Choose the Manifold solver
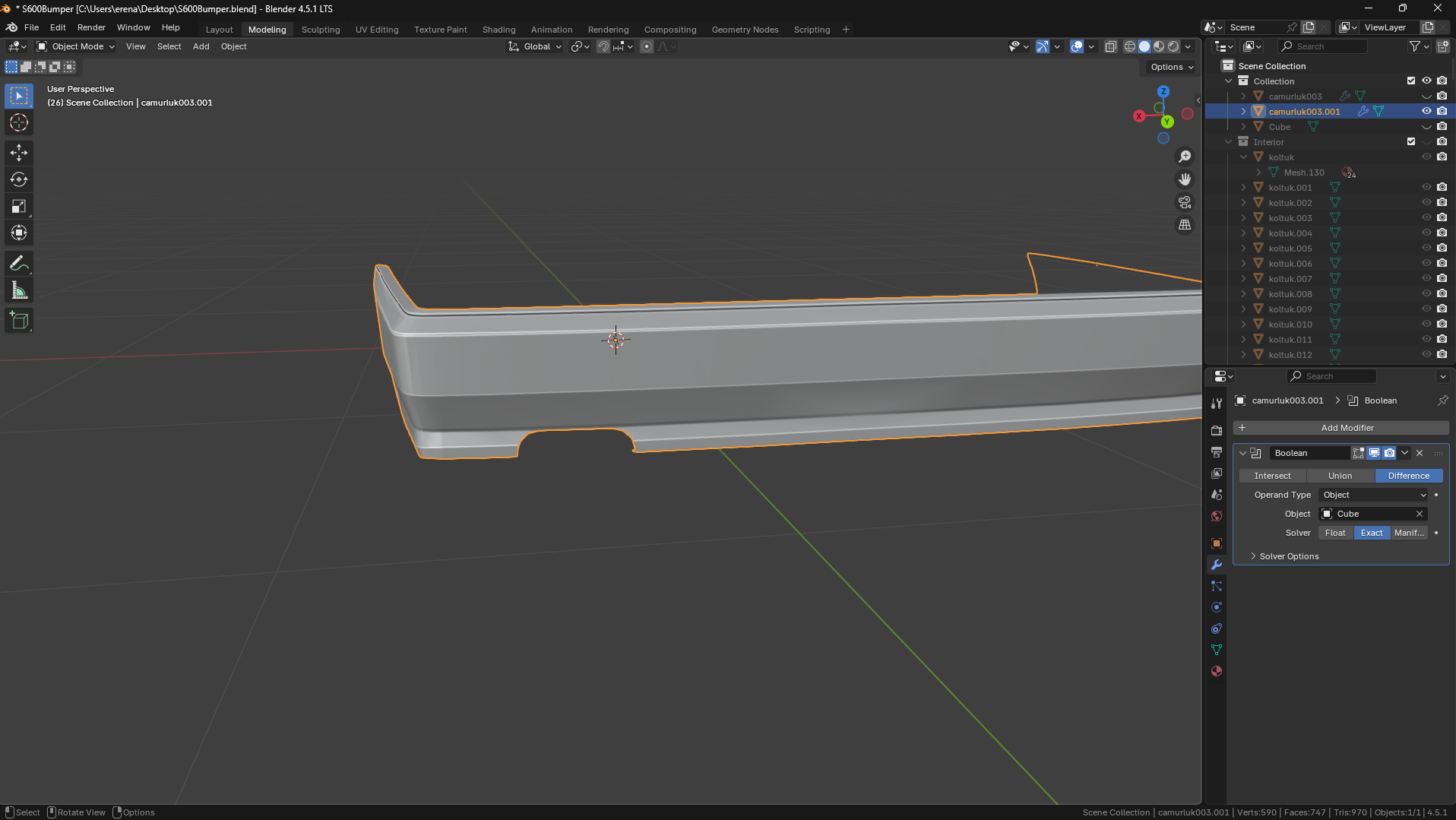Screen dimensions: 1456x820 pos(1409,533)
